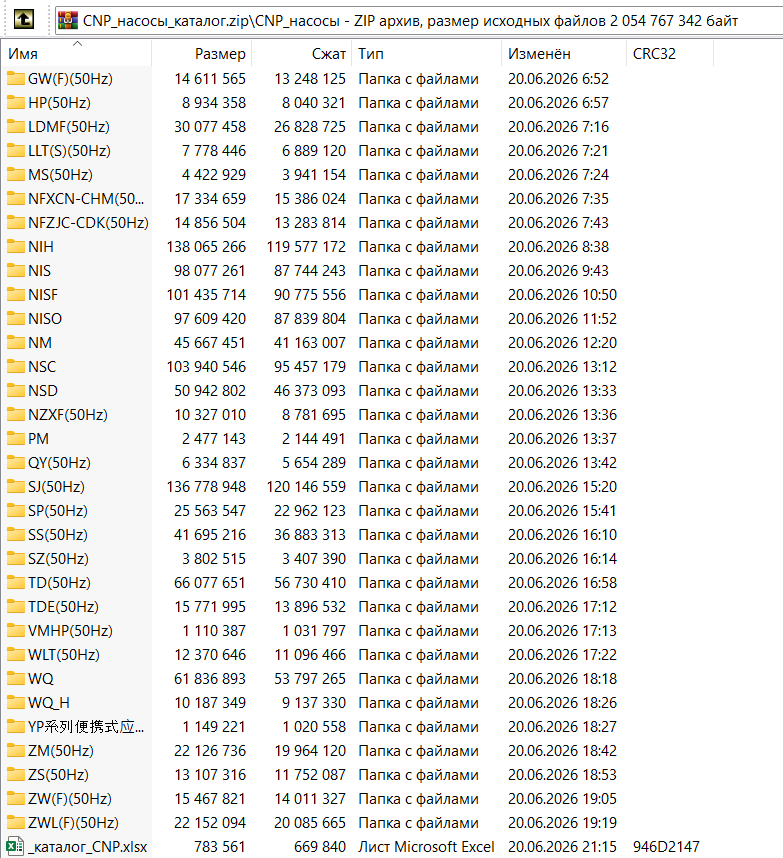783x858 pixels.
Task: Select HP(50Hz) folder icon
Action: tap(16, 103)
